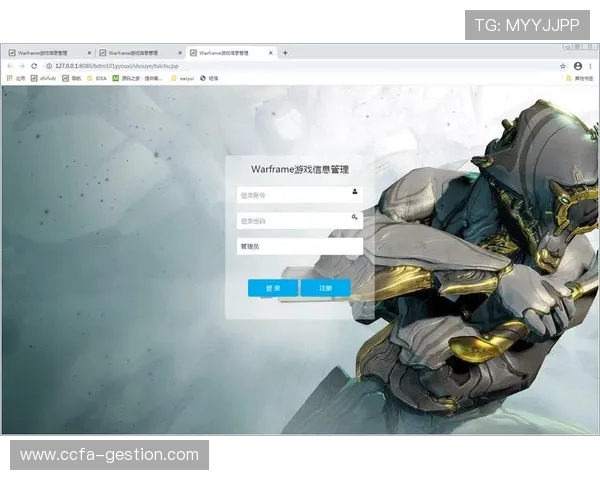
Task: Focus the 登录账号 account input field
Action: [293, 195]
